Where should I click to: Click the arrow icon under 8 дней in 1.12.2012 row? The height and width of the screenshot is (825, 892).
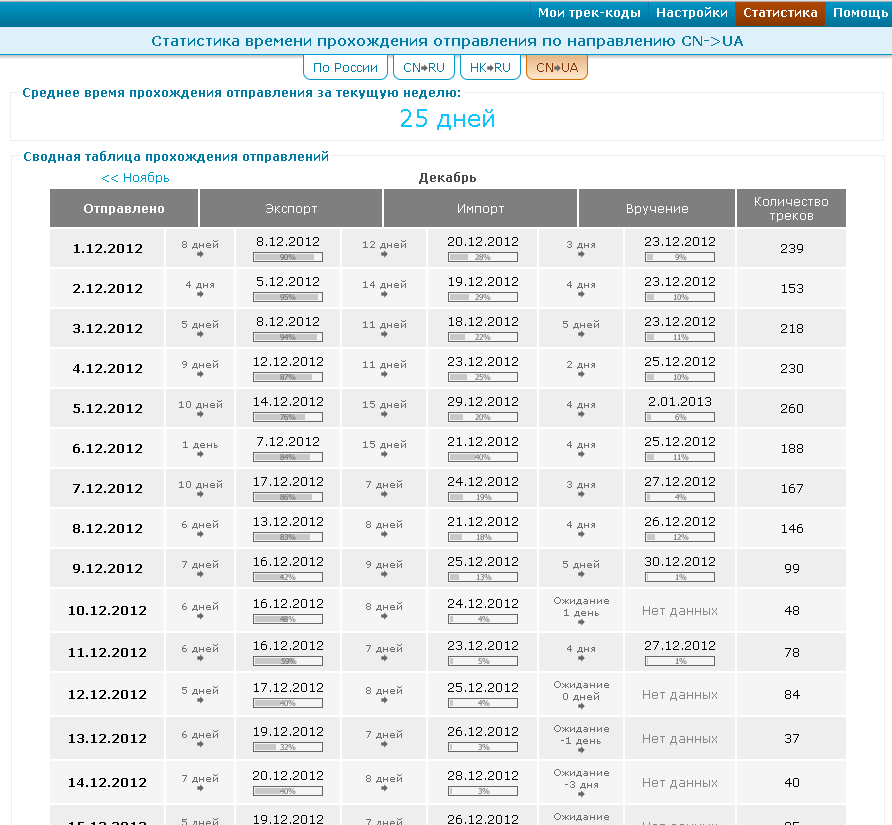coord(200,254)
